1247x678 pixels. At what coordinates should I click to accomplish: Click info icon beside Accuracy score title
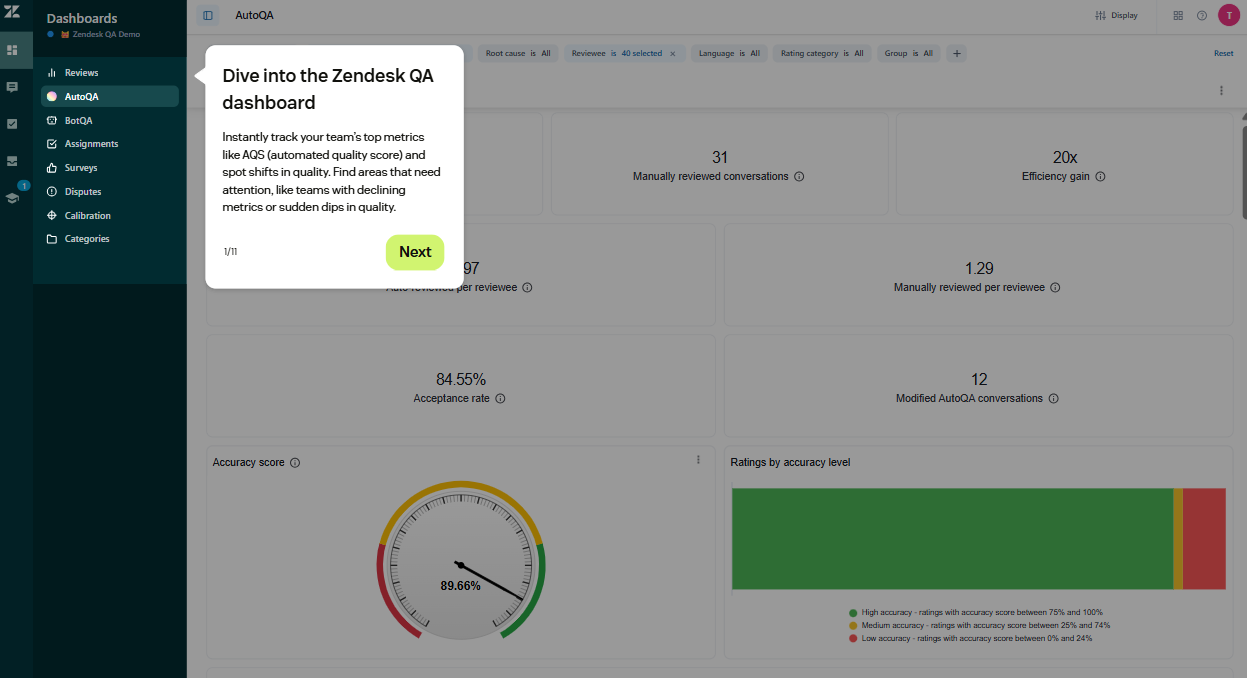(x=295, y=463)
